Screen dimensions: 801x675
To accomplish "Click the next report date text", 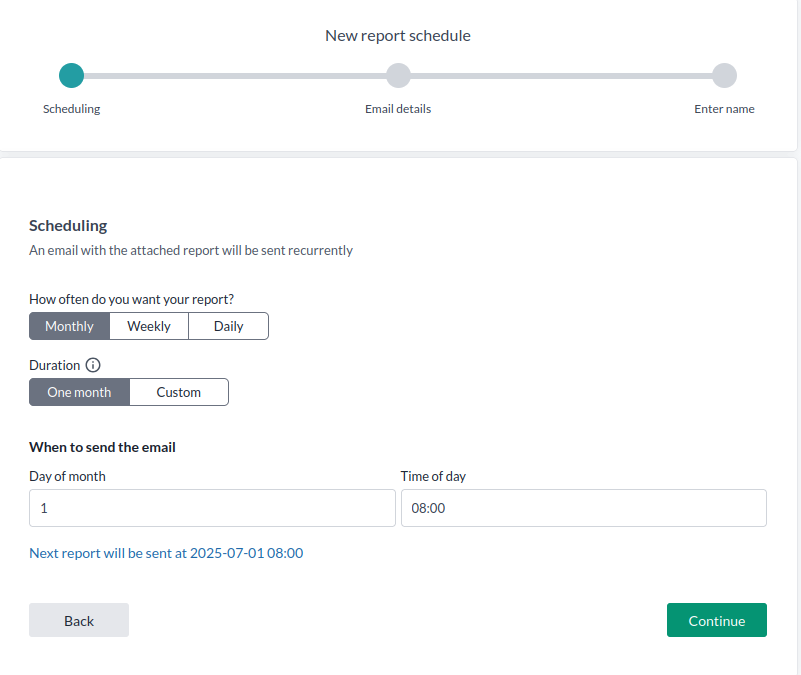I will click(166, 553).
